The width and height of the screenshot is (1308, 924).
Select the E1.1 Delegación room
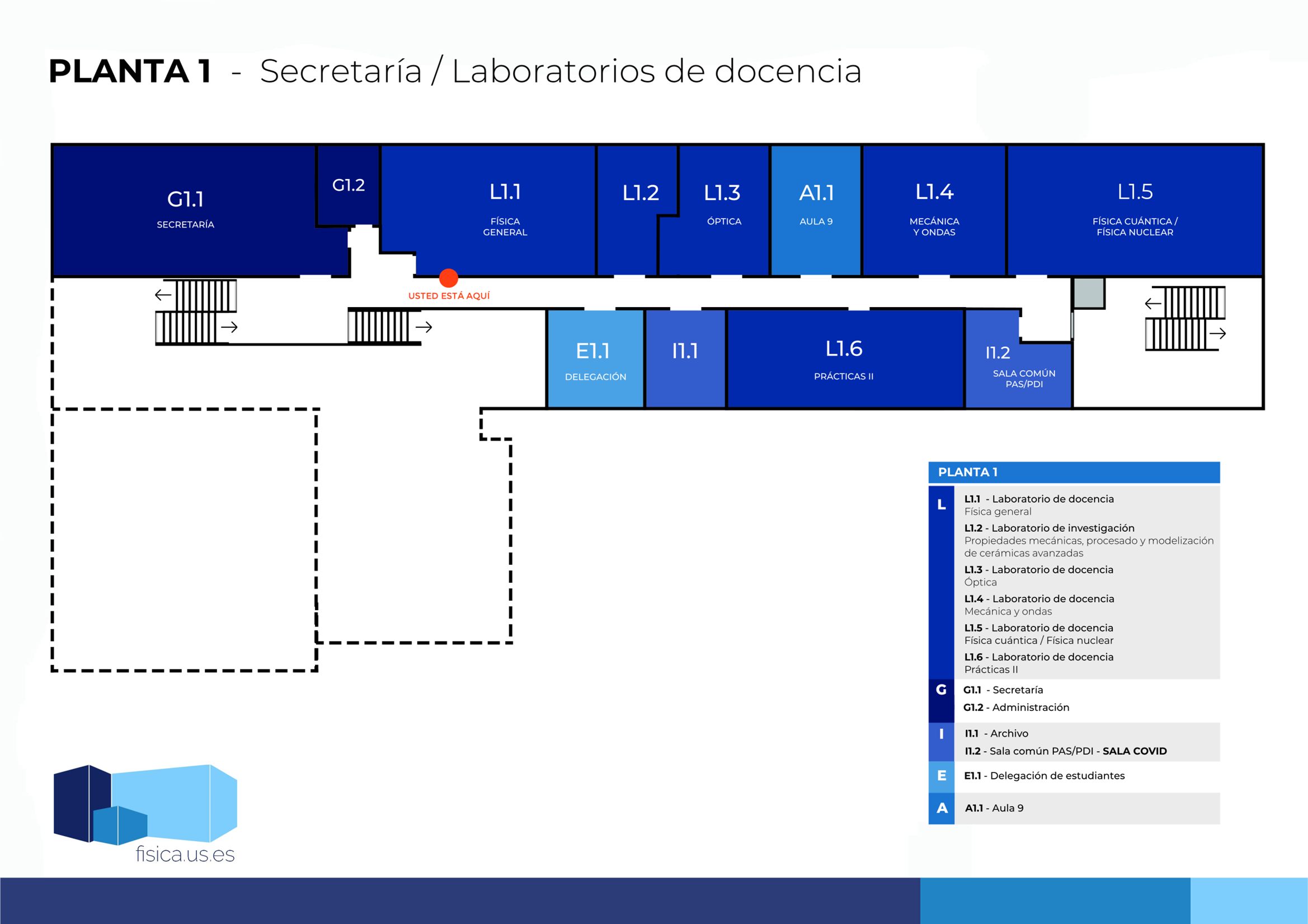595,360
